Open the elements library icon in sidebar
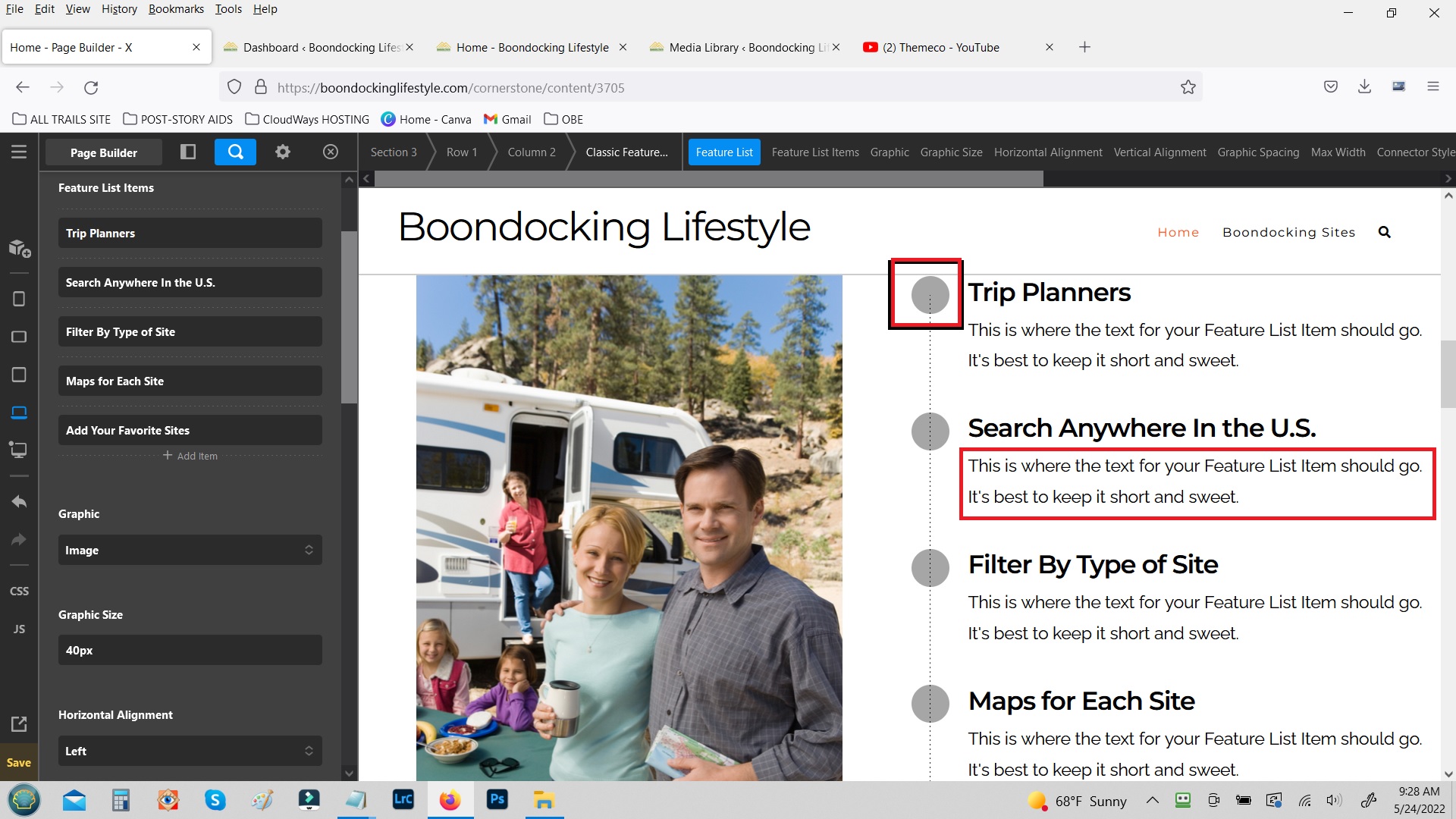 click(x=19, y=248)
